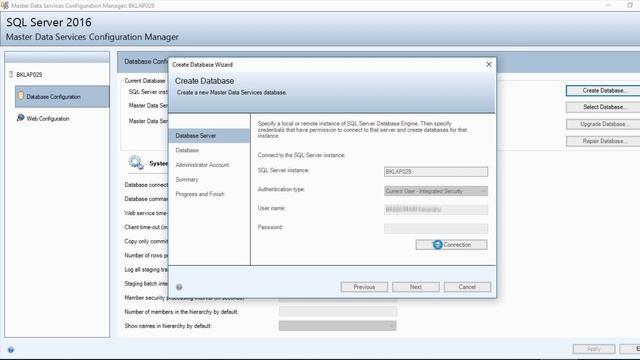Image resolution: width=640 pixels, height=360 pixels.
Task: Click Repair Database button
Action: [603, 141]
